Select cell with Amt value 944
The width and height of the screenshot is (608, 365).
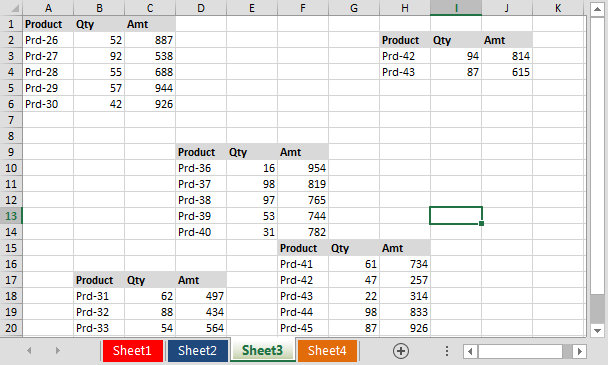click(x=150, y=88)
